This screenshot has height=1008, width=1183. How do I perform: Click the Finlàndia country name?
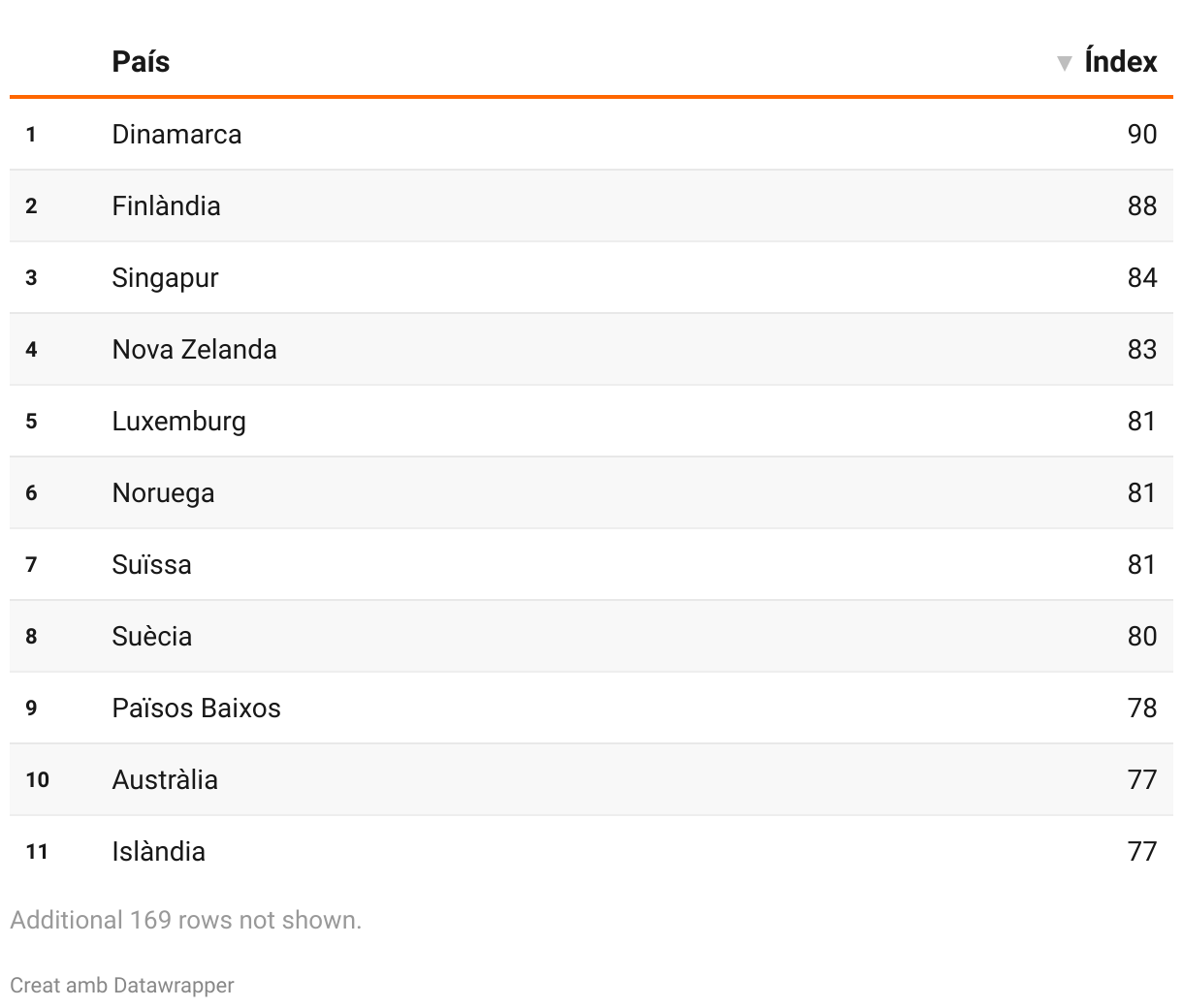click(166, 205)
